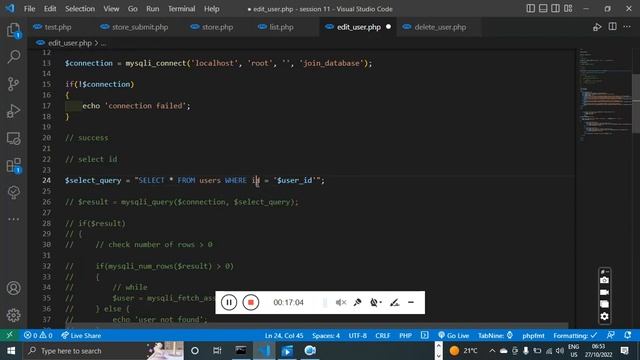Split the editor right
The height and width of the screenshot is (360, 640).
pos(613,27)
